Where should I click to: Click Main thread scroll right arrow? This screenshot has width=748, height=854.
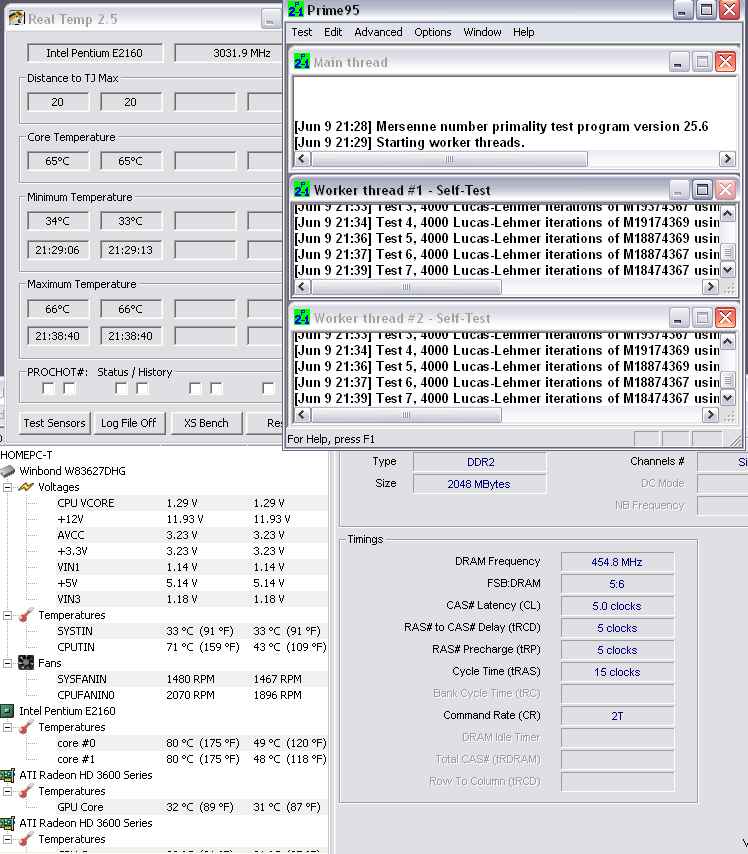click(727, 159)
